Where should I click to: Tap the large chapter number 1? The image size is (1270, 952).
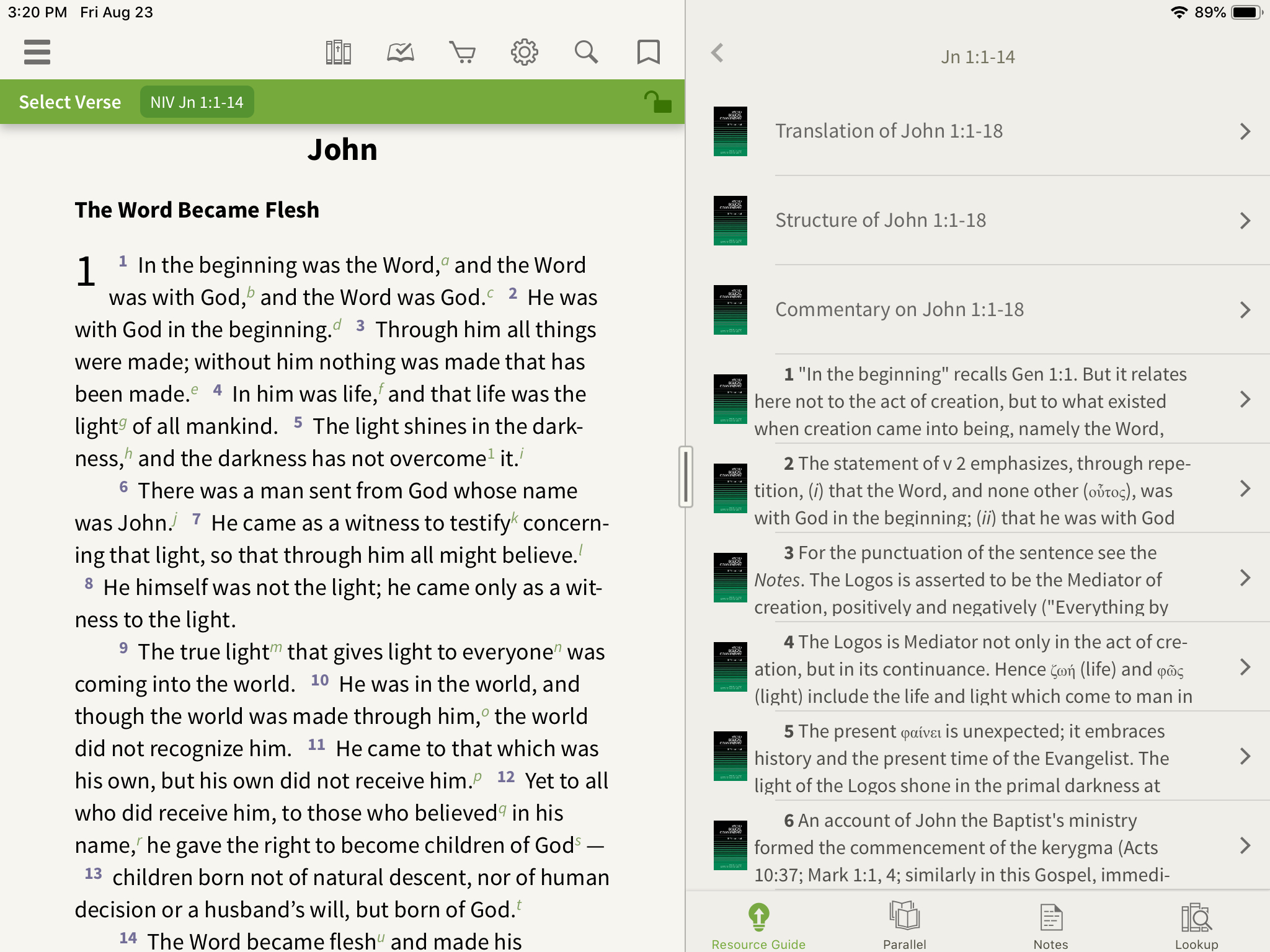pyautogui.click(x=86, y=272)
